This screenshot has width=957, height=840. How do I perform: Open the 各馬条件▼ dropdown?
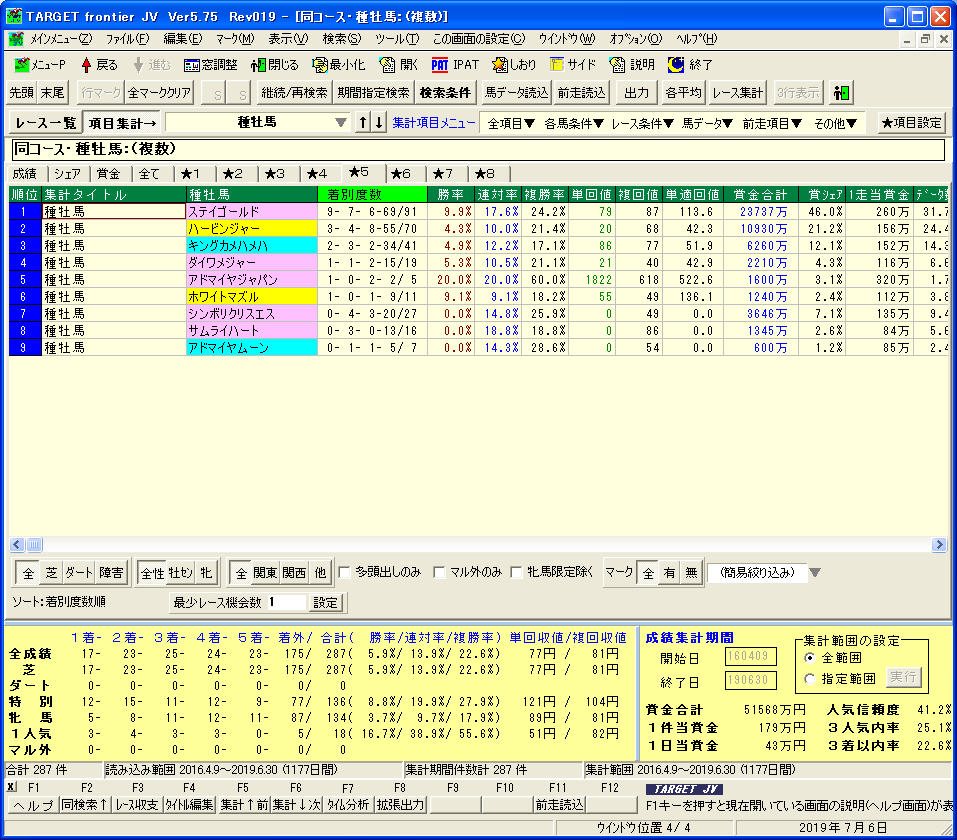[574, 123]
